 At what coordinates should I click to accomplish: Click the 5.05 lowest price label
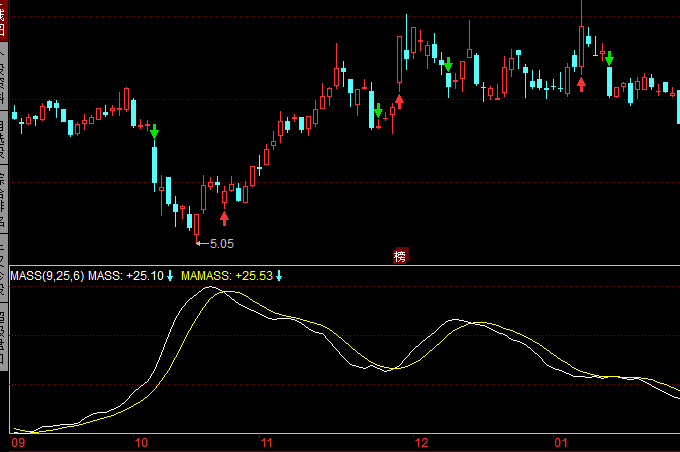[222, 244]
